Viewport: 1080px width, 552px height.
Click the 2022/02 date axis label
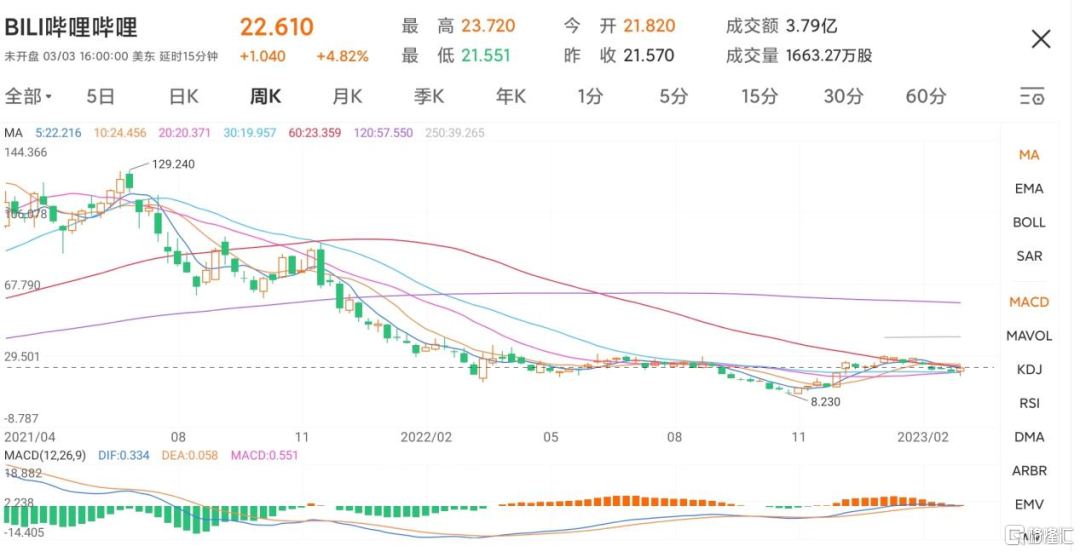click(x=426, y=437)
